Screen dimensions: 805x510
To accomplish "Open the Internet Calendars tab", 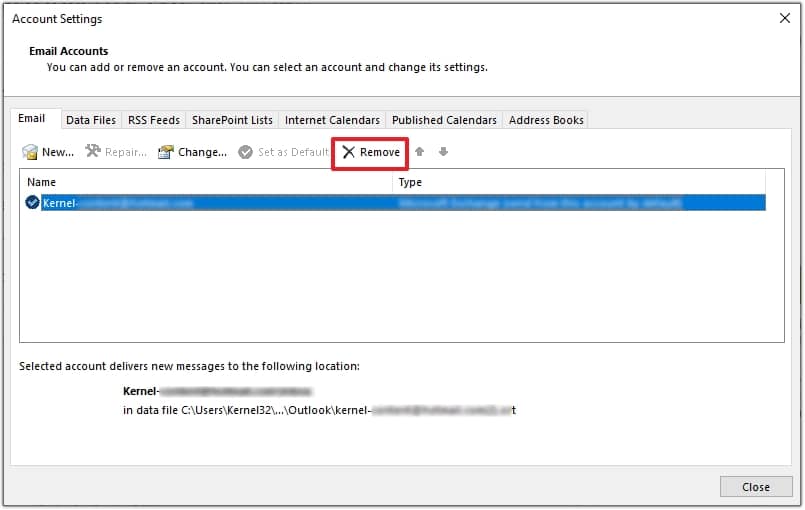I will pyautogui.click(x=332, y=120).
